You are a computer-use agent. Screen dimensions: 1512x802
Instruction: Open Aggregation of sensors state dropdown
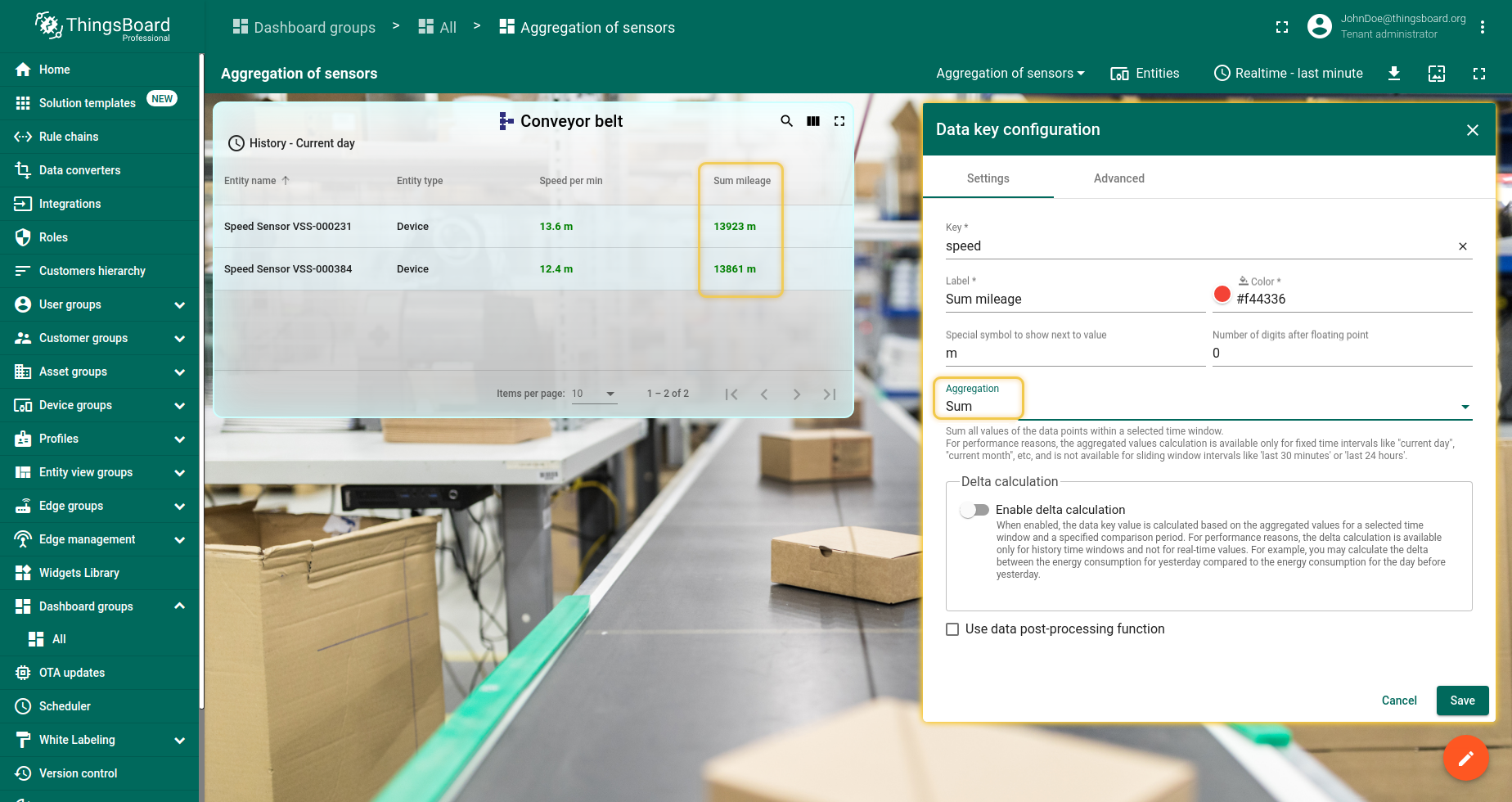(x=1010, y=74)
